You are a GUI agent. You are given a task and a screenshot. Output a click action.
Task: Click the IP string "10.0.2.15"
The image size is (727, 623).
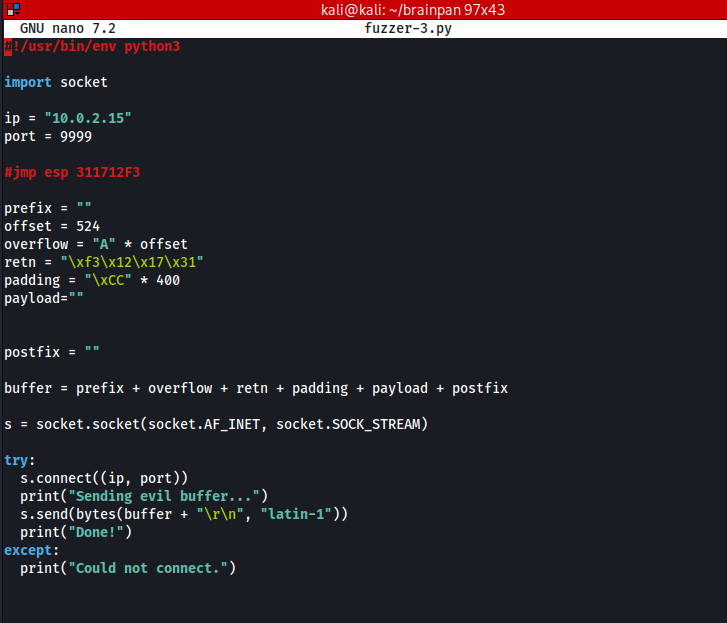88,118
